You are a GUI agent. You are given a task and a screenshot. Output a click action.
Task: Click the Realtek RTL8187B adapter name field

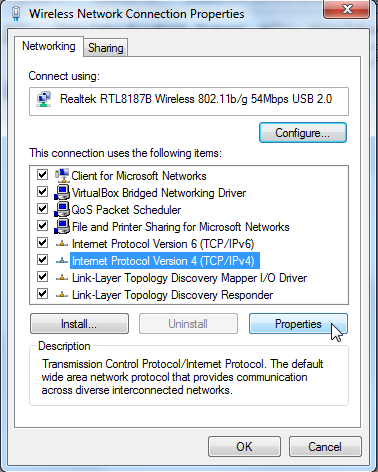tap(189, 101)
